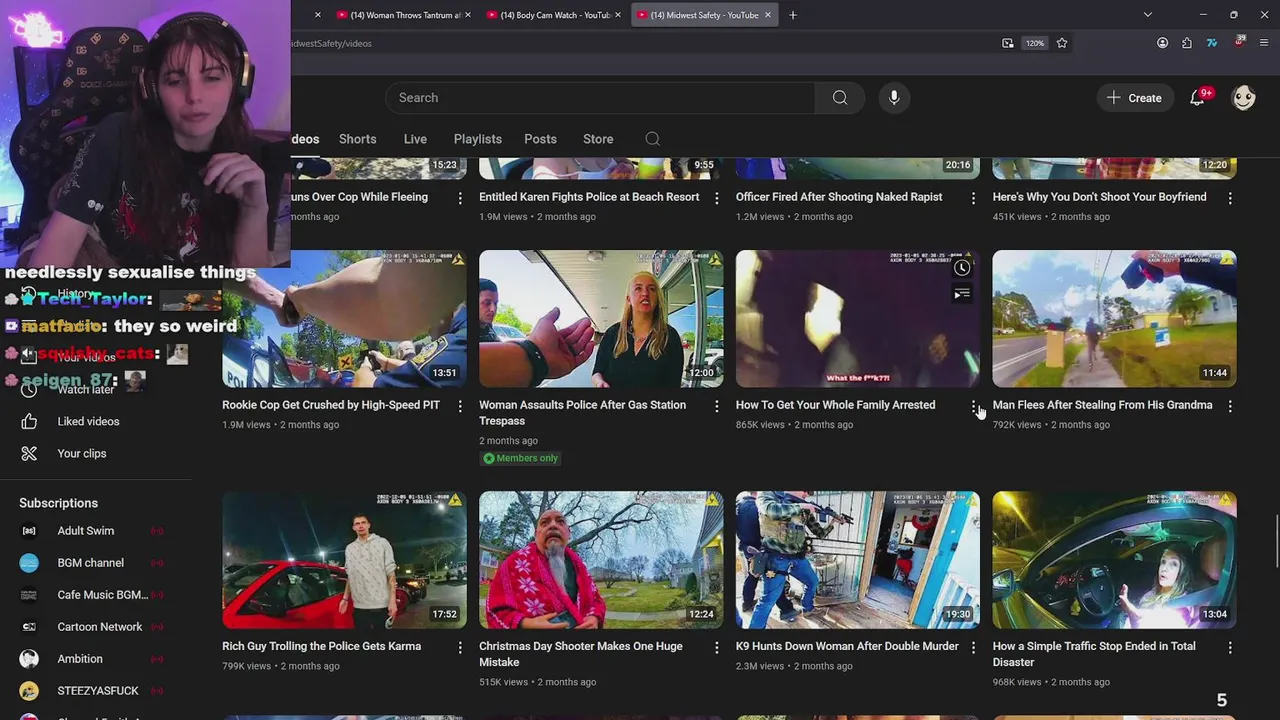1280x720 pixels.
Task: Close the Body Cam Watch browser tab
Action: [618, 15]
